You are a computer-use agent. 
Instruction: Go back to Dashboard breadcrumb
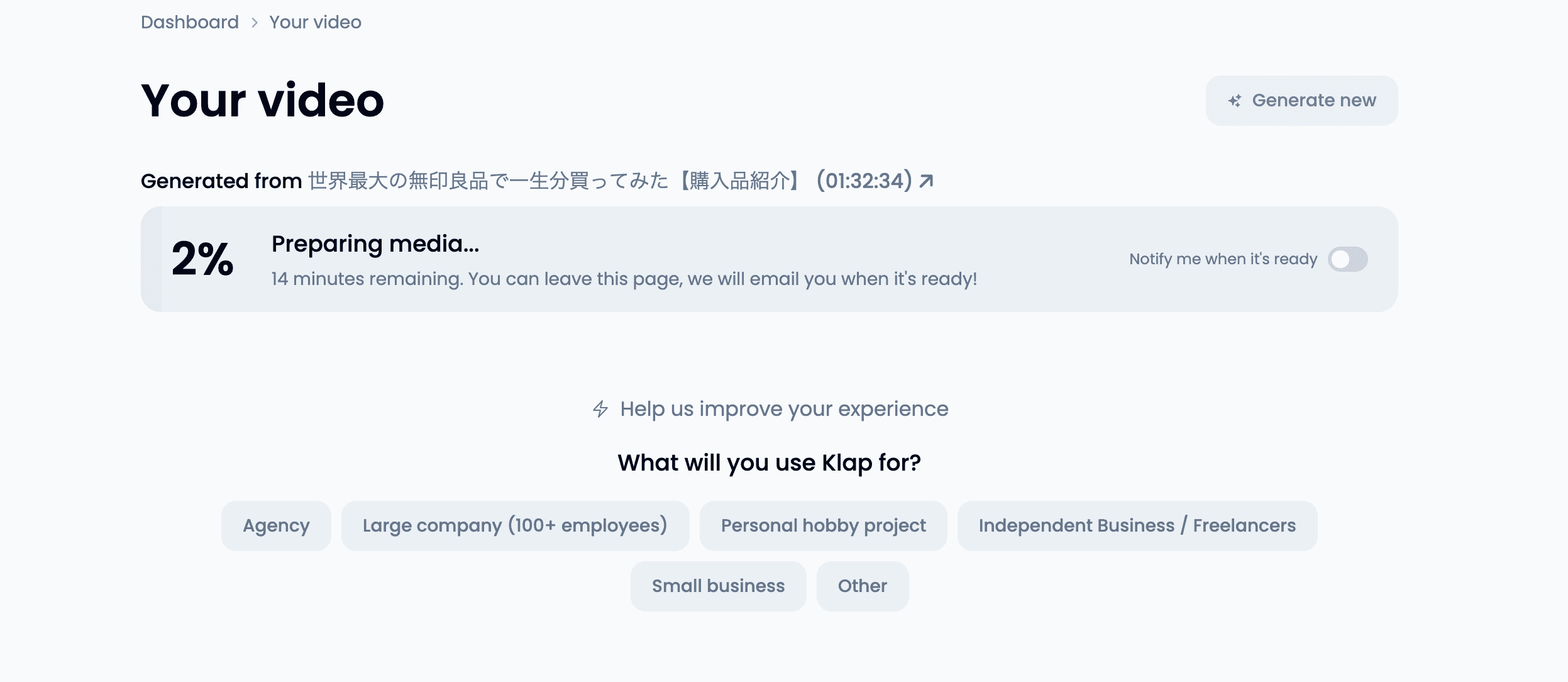click(x=190, y=22)
